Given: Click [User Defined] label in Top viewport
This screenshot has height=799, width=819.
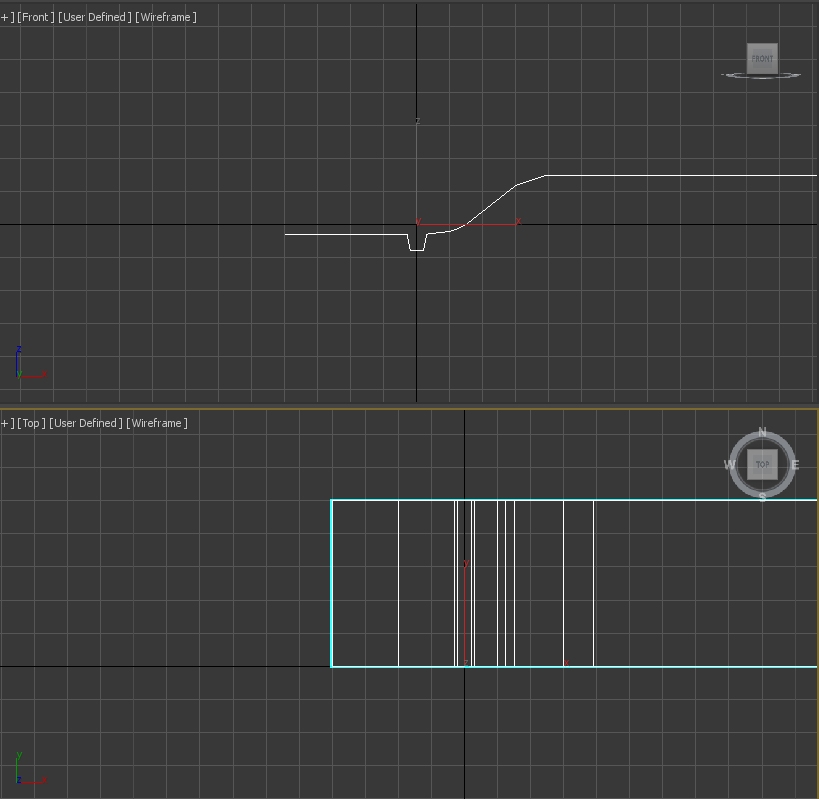Looking at the screenshot, I should click(85, 423).
